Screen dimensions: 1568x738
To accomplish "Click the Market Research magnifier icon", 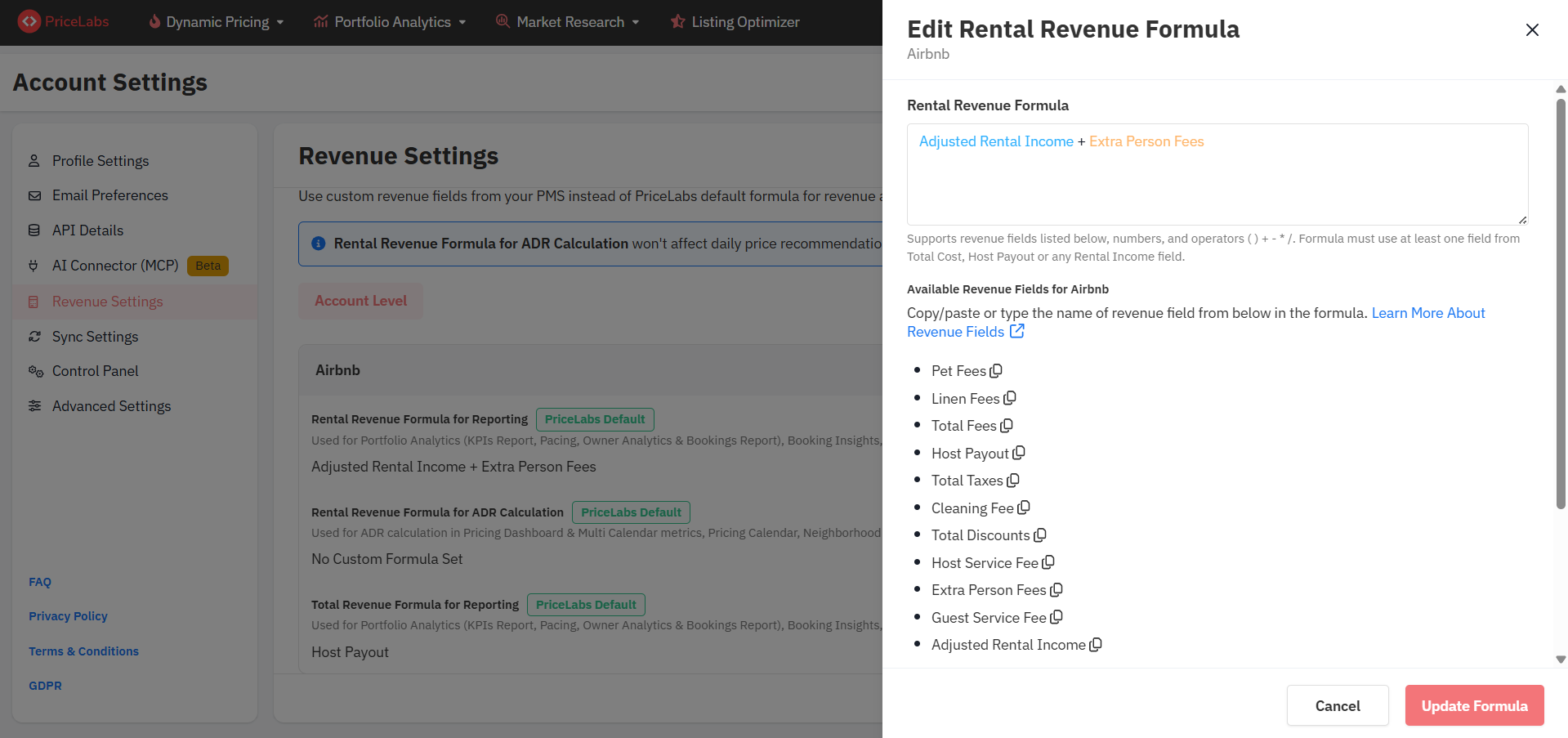I will pyautogui.click(x=503, y=21).
